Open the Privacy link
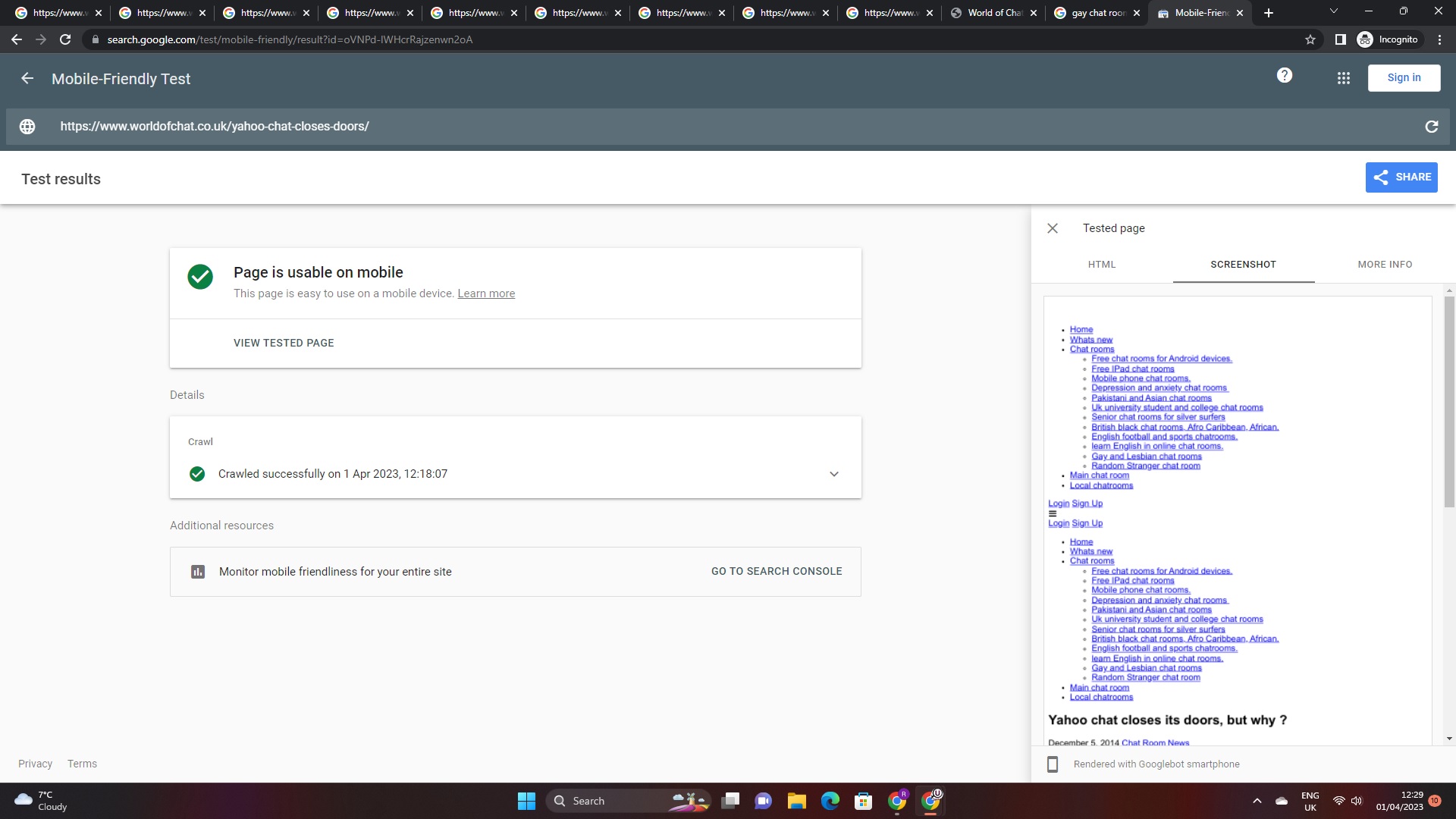 point(36,764)
